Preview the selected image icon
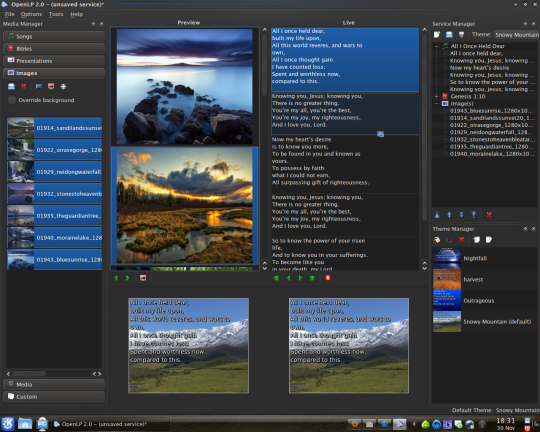 [39, 86]
